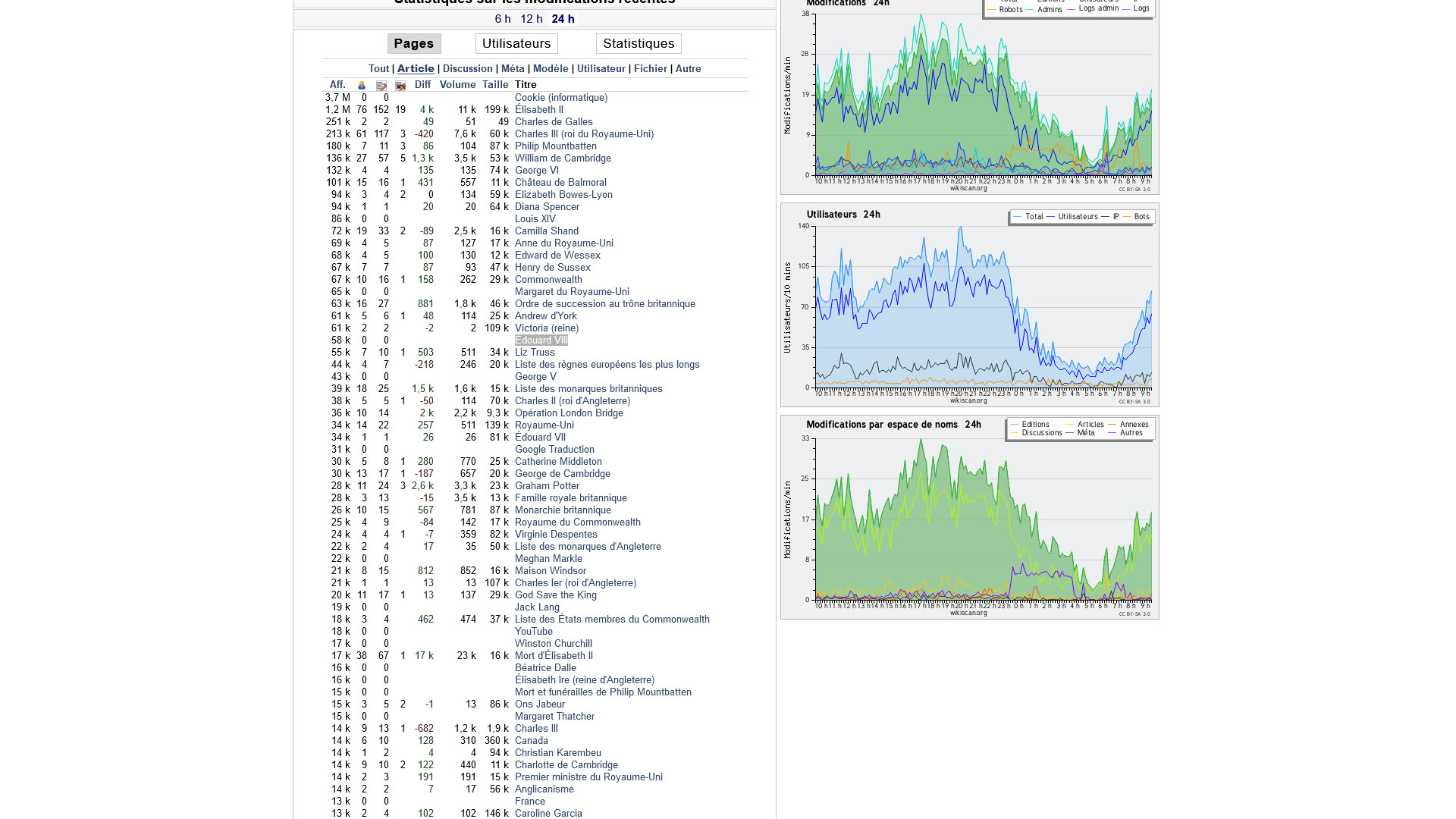
Task: Open the Utilisateurs 24h chart
Action: tap(970, 305)
